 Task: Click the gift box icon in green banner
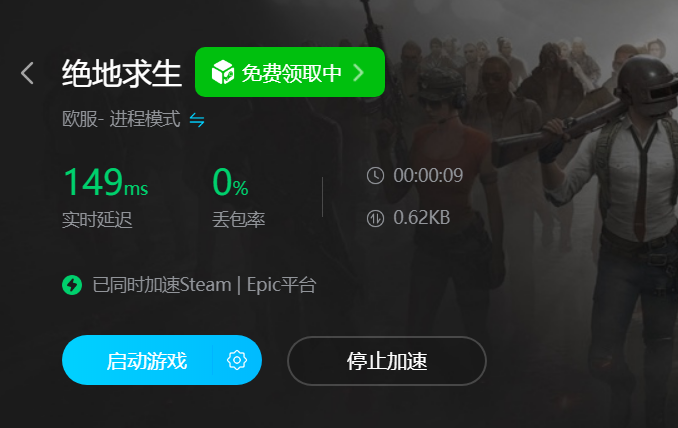click(x=223, y=72)
